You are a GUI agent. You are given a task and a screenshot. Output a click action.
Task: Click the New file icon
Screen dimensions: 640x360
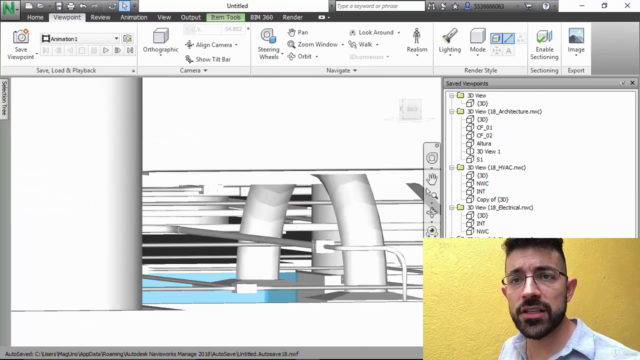(x=29, y=6)
